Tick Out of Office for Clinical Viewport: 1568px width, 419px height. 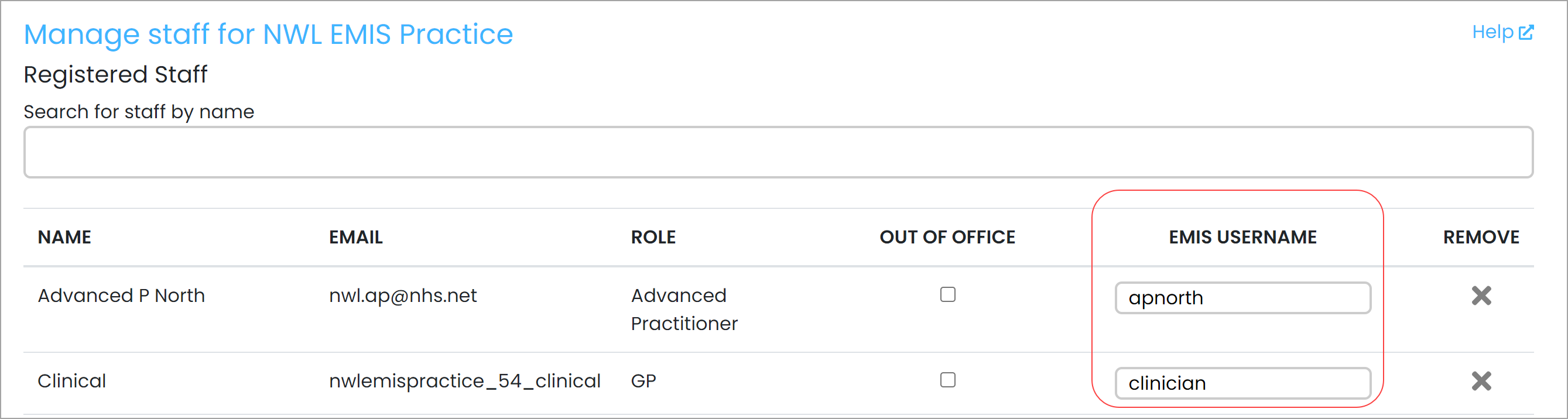pyautogui.click(x=947, y=380)
